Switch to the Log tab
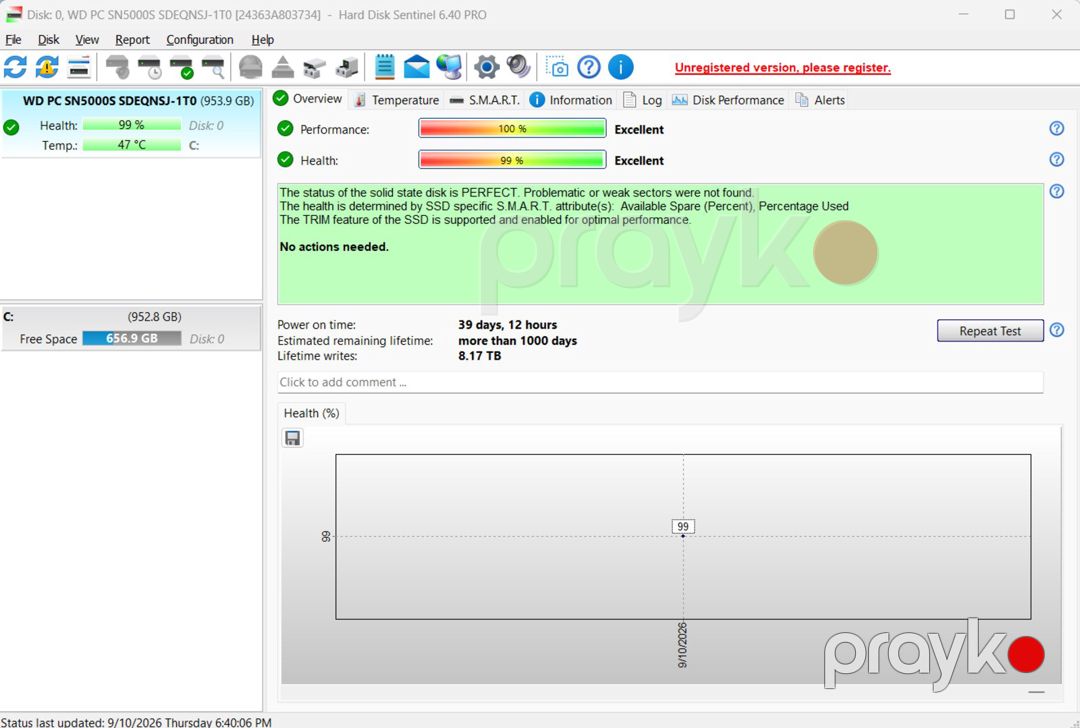The height and width of the screenshot is (728, 1080). [x=643, y=100]
